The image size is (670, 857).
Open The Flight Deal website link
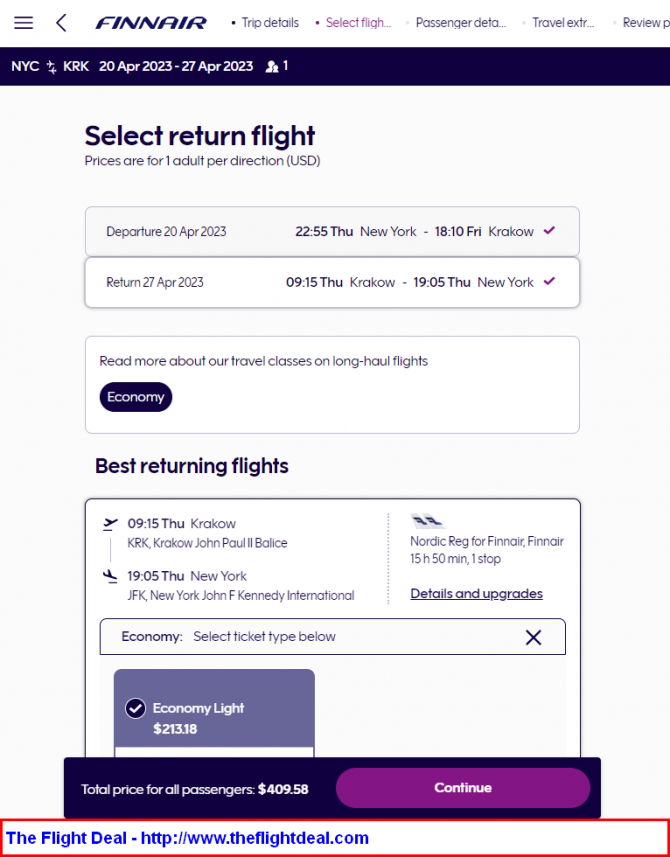tap(187, 838)
